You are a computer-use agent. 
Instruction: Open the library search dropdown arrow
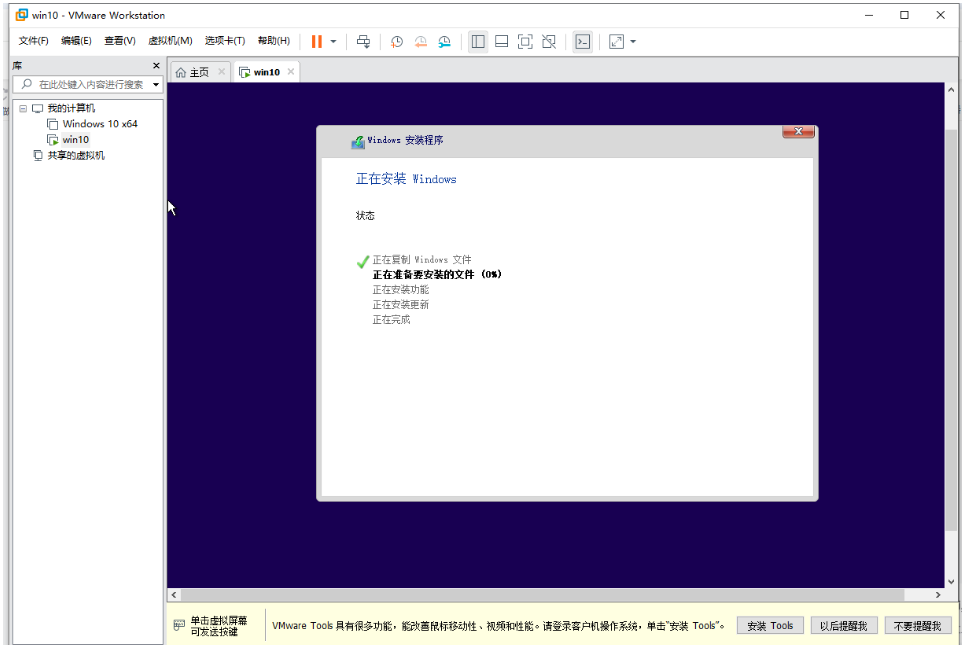pos(156,85)
